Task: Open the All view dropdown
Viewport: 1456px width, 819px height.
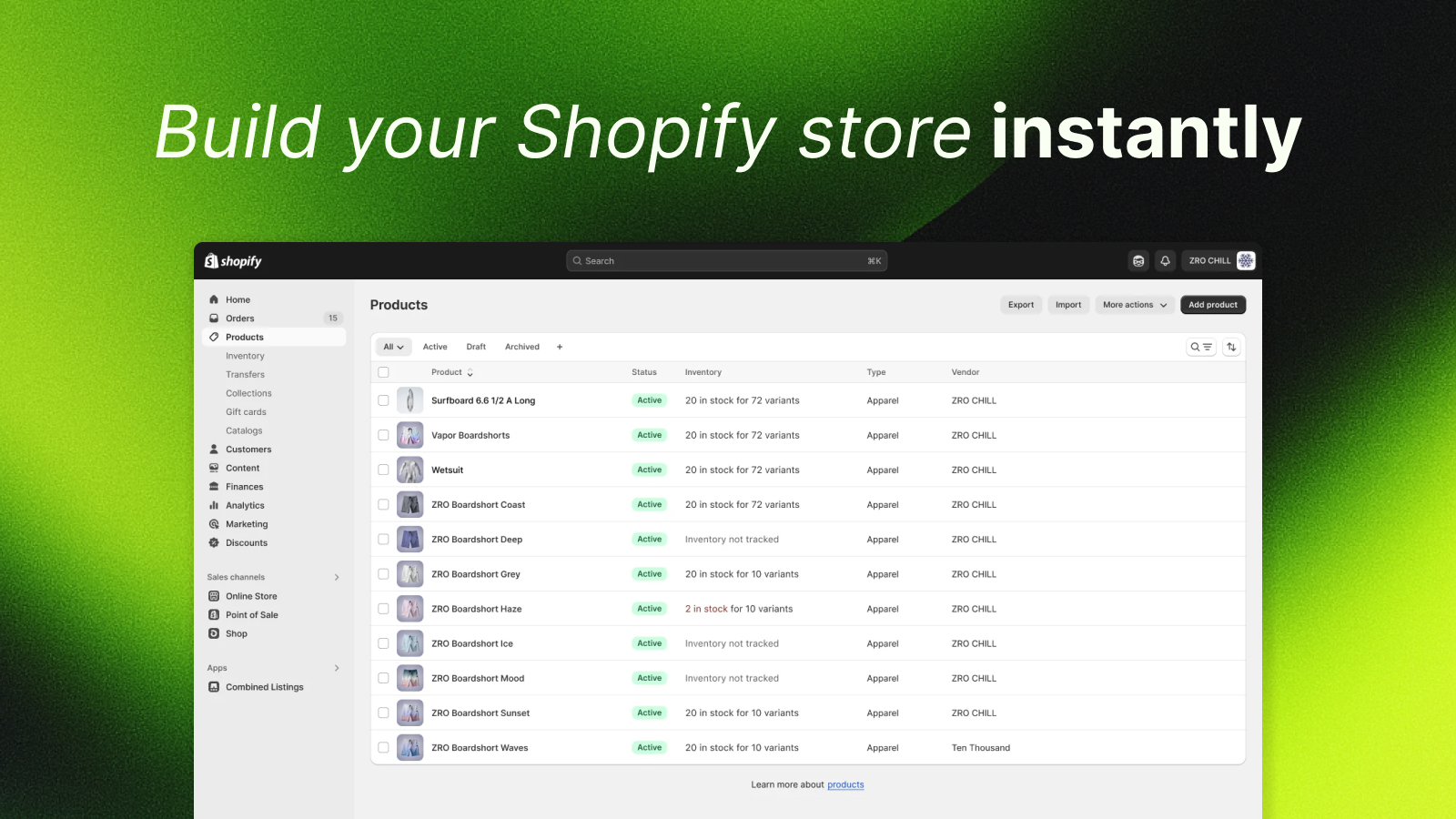Action: pyautogui.click(x=393, y=347)
